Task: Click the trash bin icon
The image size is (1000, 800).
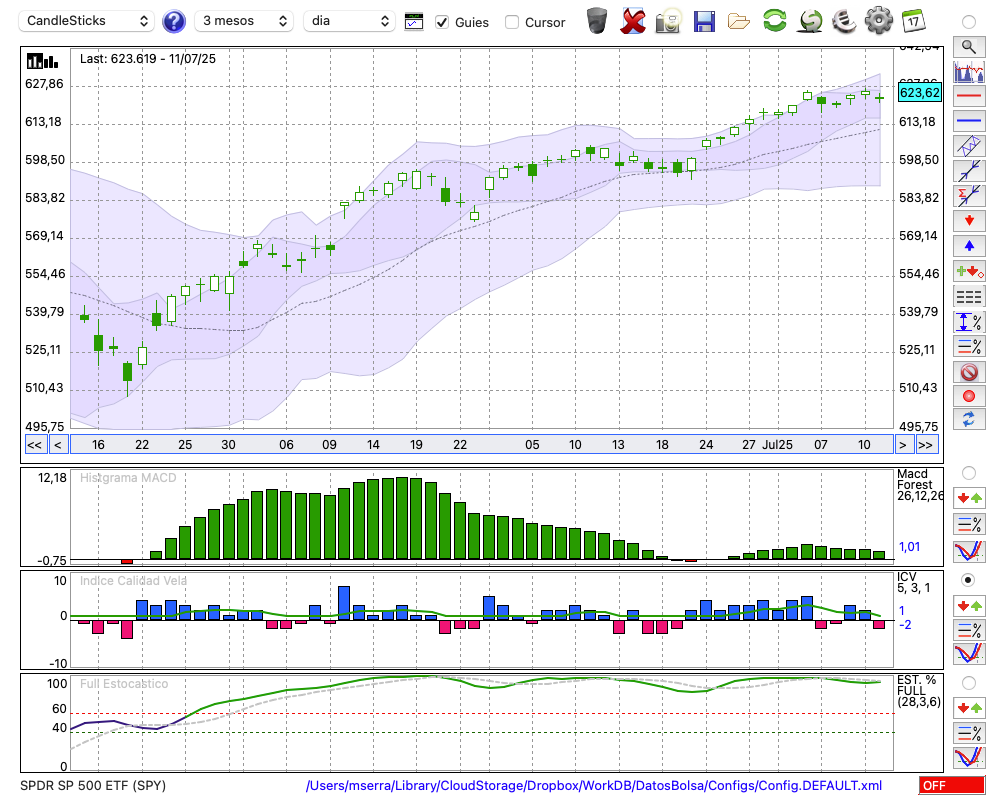Action: [597, 21]
